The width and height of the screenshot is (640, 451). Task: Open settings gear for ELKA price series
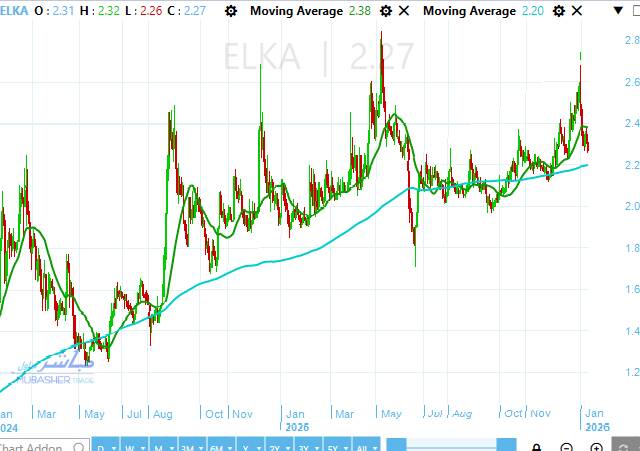233,11
